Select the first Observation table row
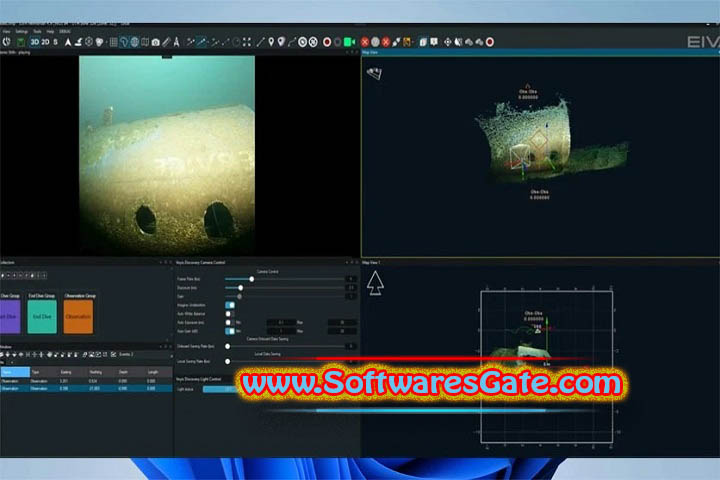 86,381
